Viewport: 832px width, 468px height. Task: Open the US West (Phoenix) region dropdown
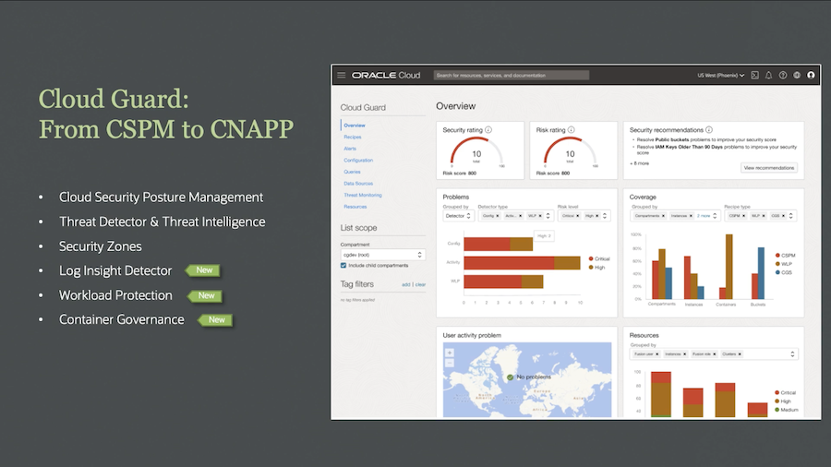pyautogui.click(x=721, y=75)
